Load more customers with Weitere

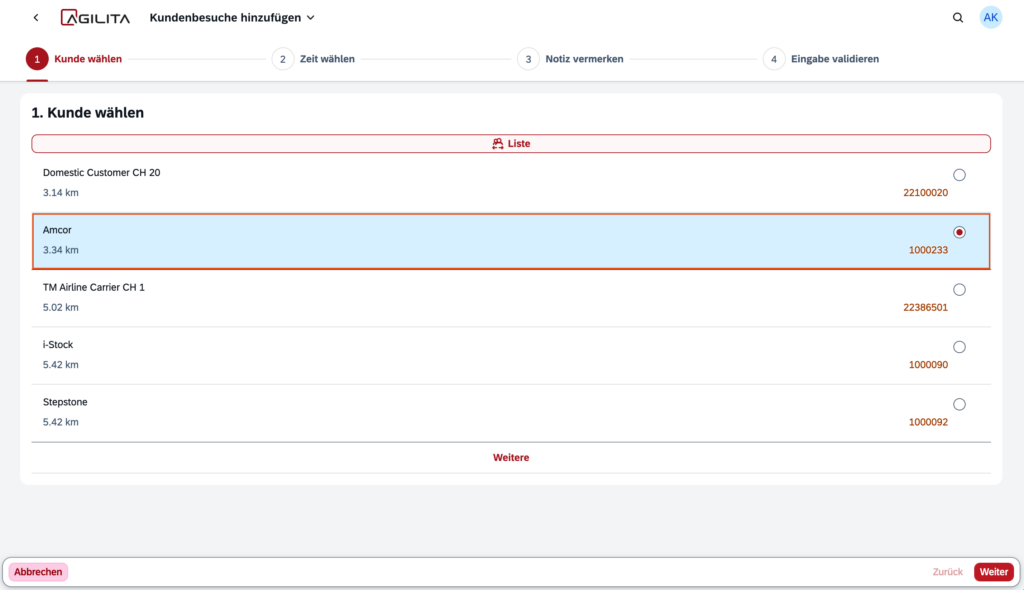pos(511,458)
